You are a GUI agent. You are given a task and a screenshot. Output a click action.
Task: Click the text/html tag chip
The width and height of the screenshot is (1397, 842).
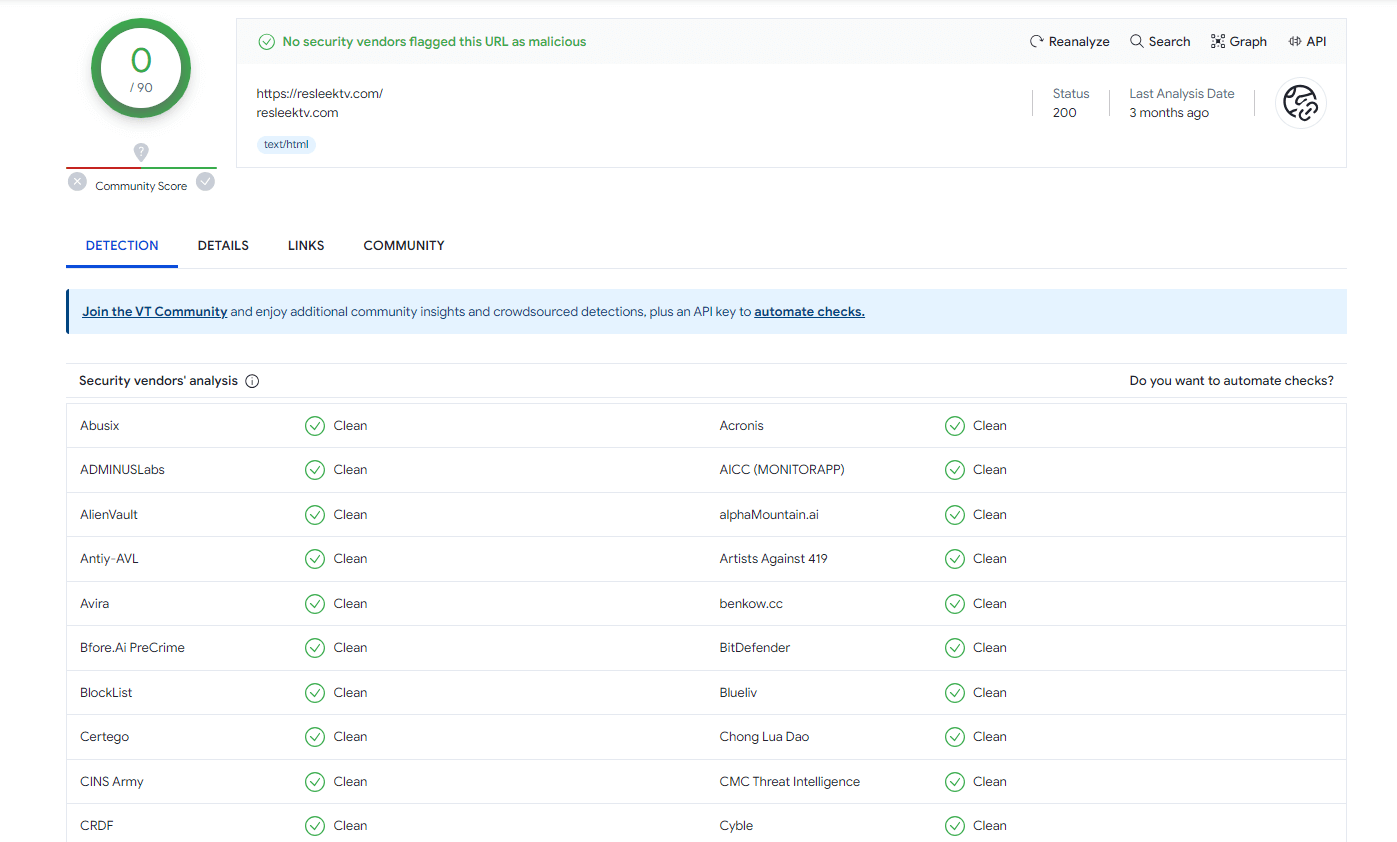pyautogui.click(x=286, y=145)
